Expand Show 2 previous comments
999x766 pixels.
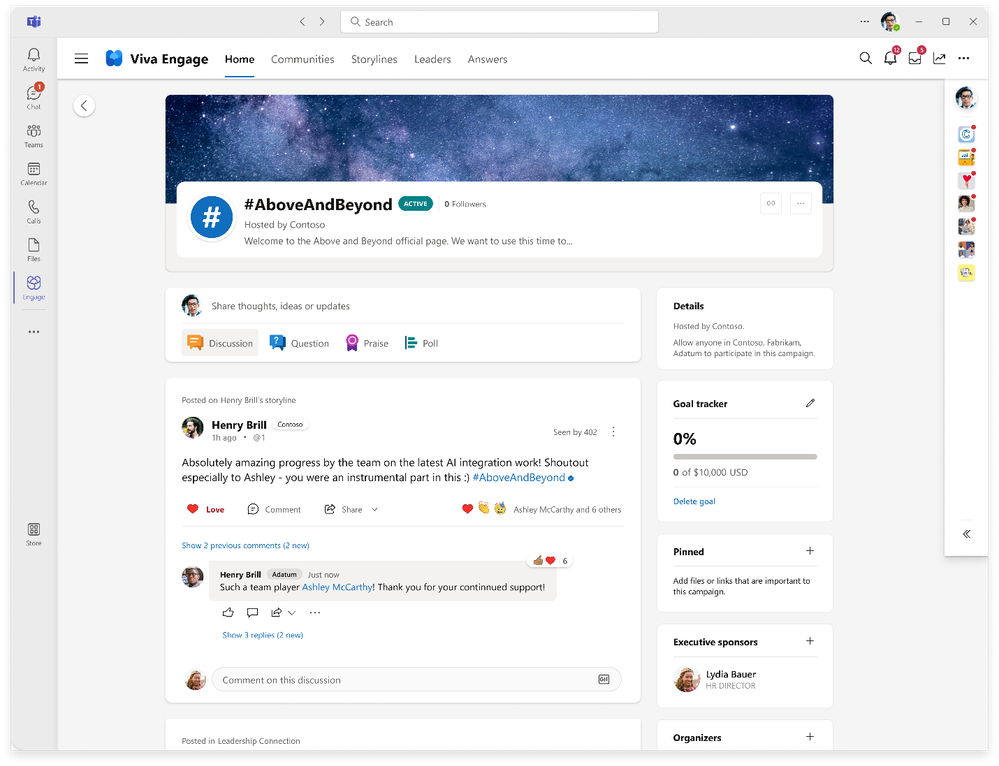[245, 546]
